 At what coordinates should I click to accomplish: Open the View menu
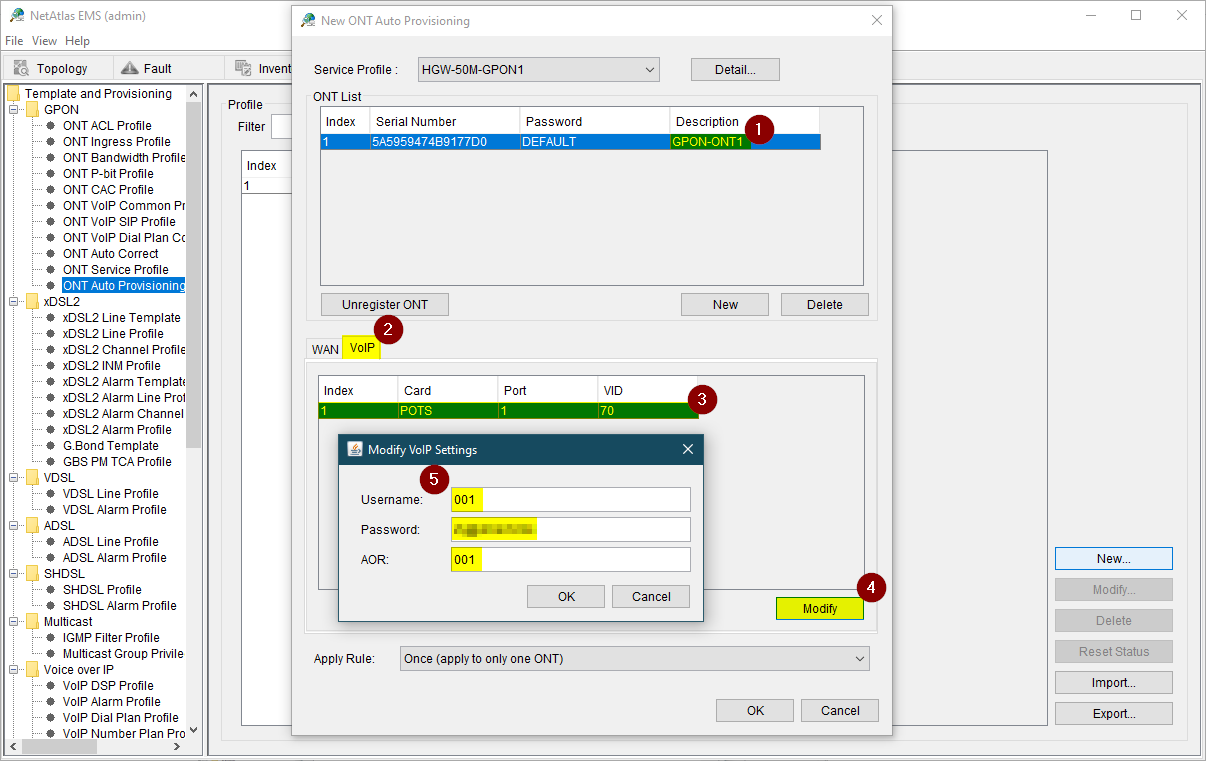click(44, 41)
